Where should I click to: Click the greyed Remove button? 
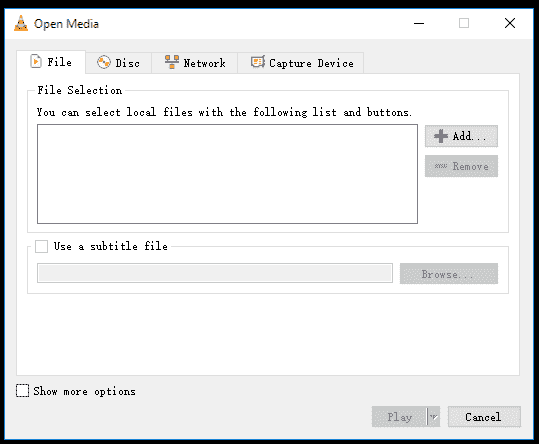(461, 166)
